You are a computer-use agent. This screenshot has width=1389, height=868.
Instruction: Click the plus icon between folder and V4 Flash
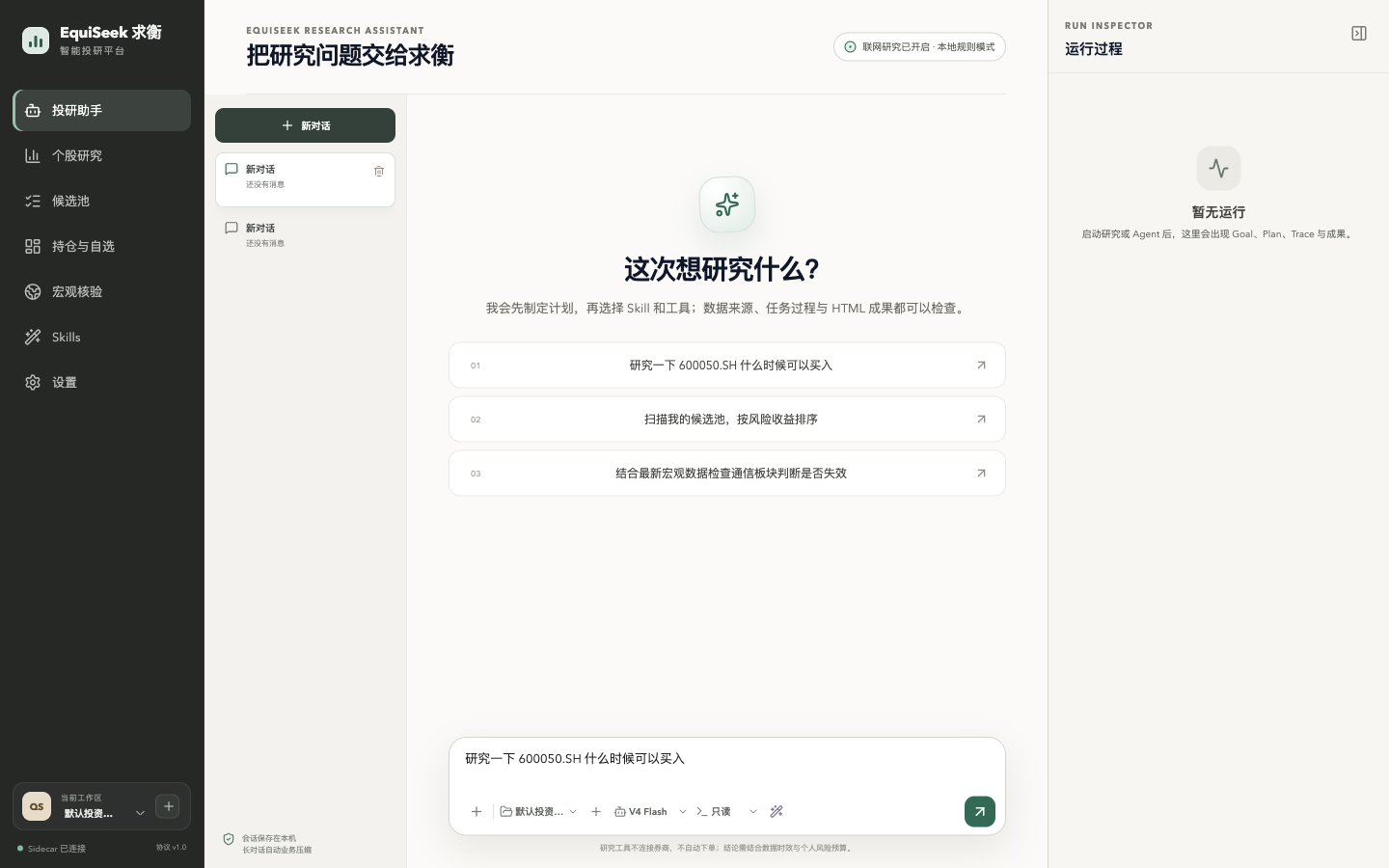tap(596, 811)
